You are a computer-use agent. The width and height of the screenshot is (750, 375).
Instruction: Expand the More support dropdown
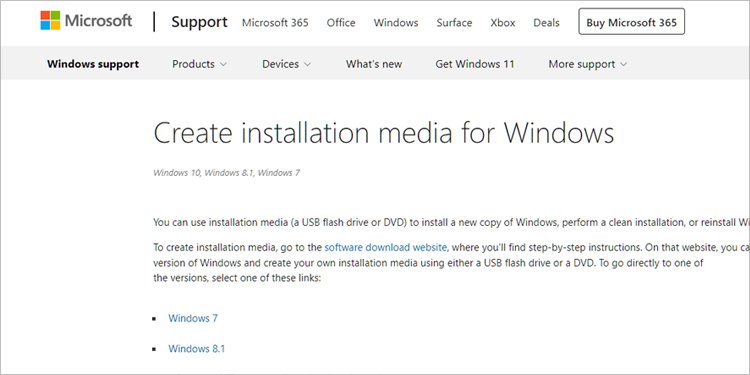click(x=587, y=64)
